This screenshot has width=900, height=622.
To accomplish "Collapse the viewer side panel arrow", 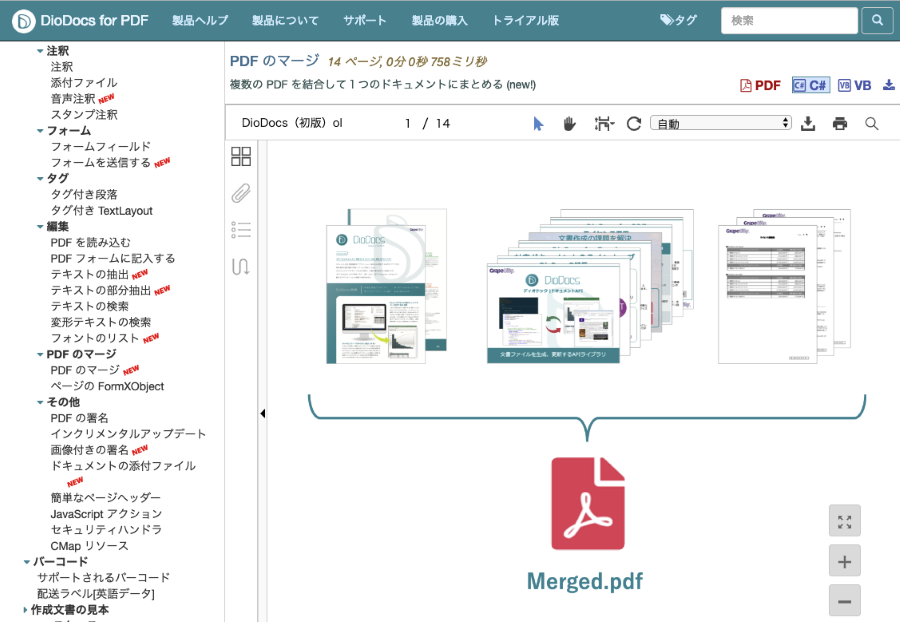I will click(262, 413).
